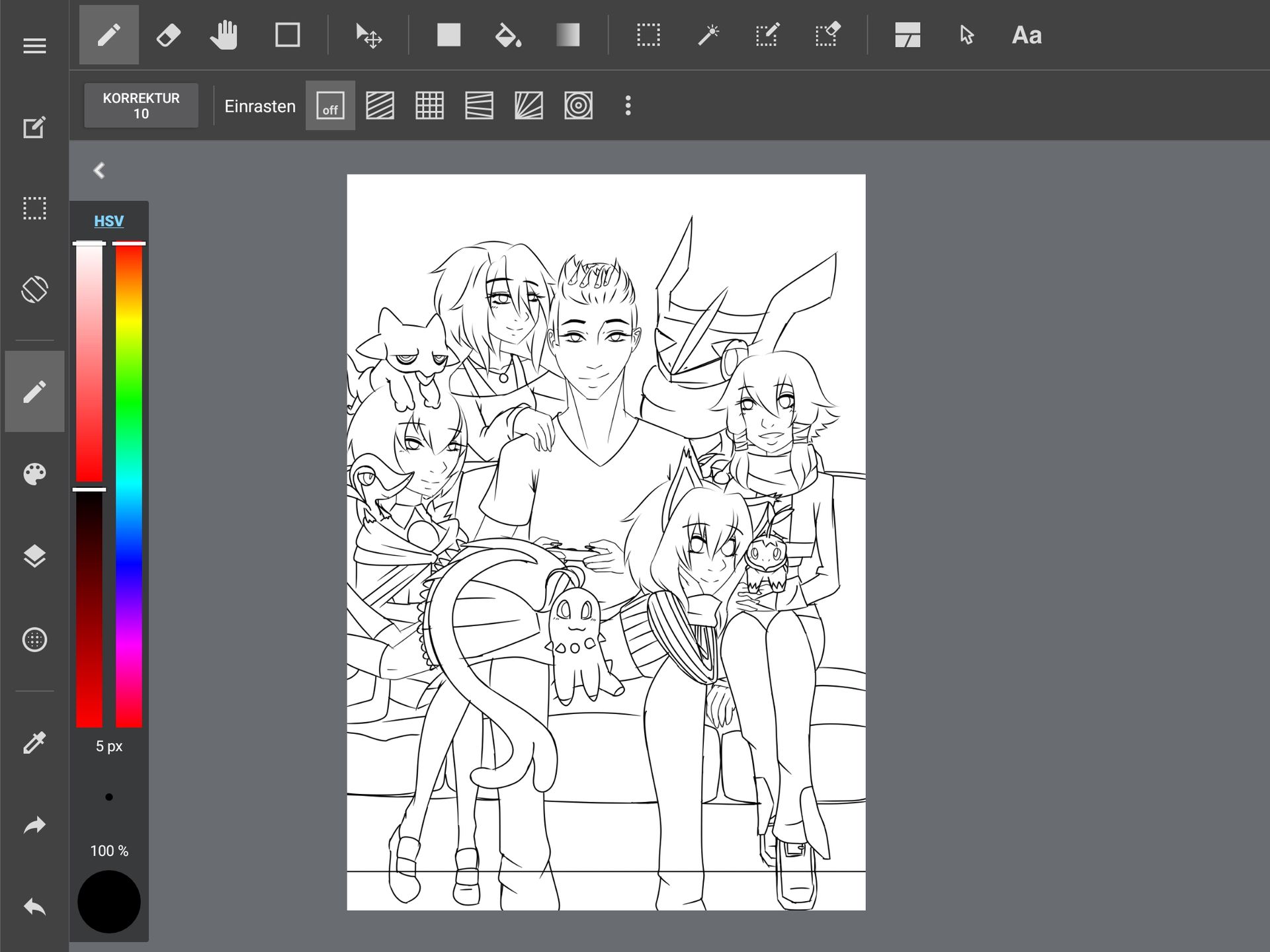The width and height of the screenshot is (1270, 952).
Task: Open the color palette panel
Action: point(34,473)
